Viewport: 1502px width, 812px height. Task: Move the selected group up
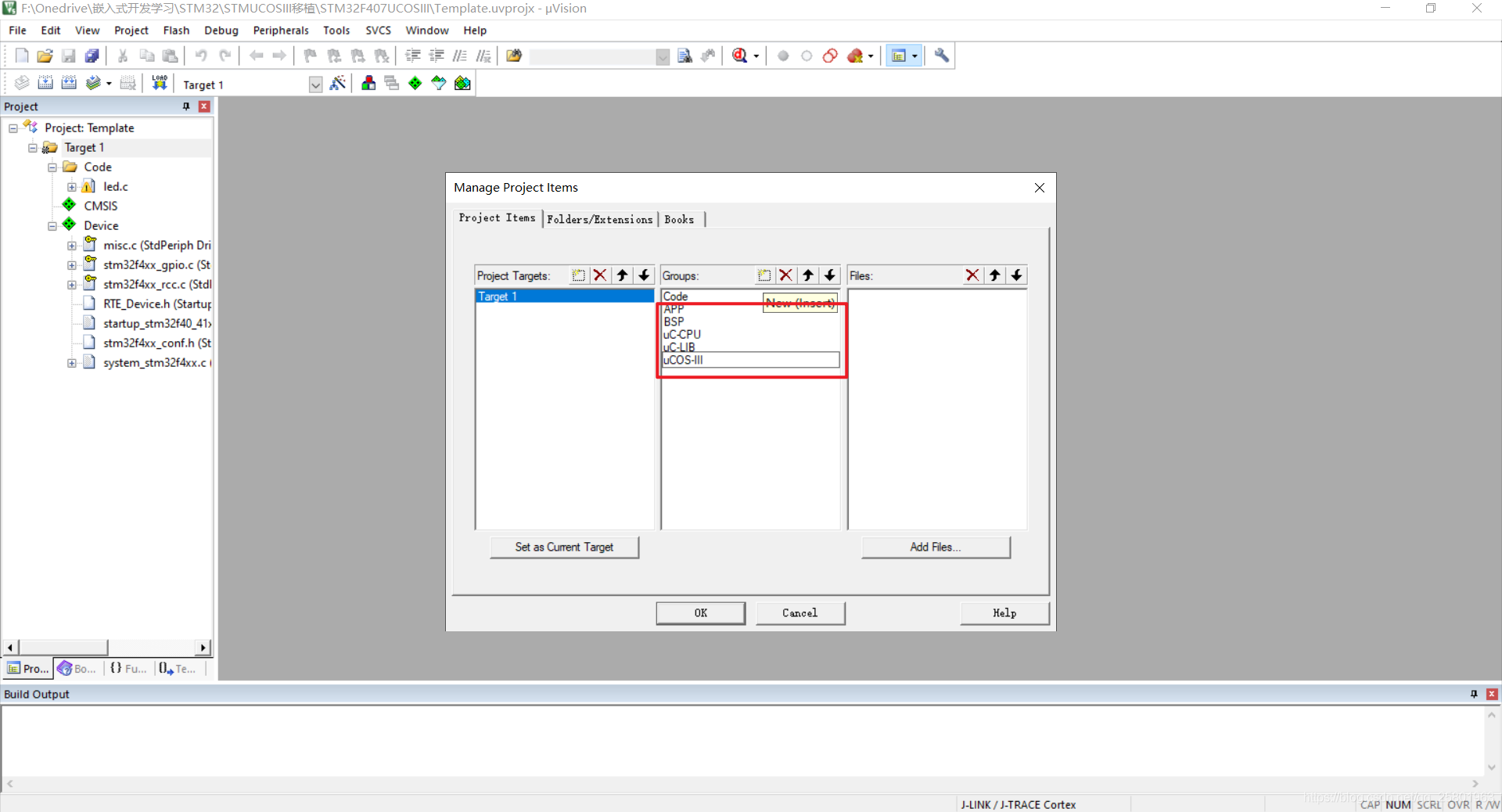(x=808, y=275)
